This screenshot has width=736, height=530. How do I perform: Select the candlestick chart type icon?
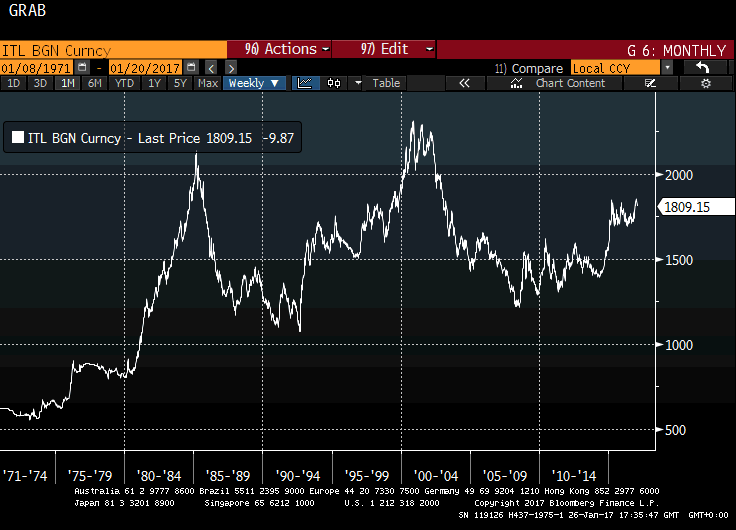click(334, 83)
